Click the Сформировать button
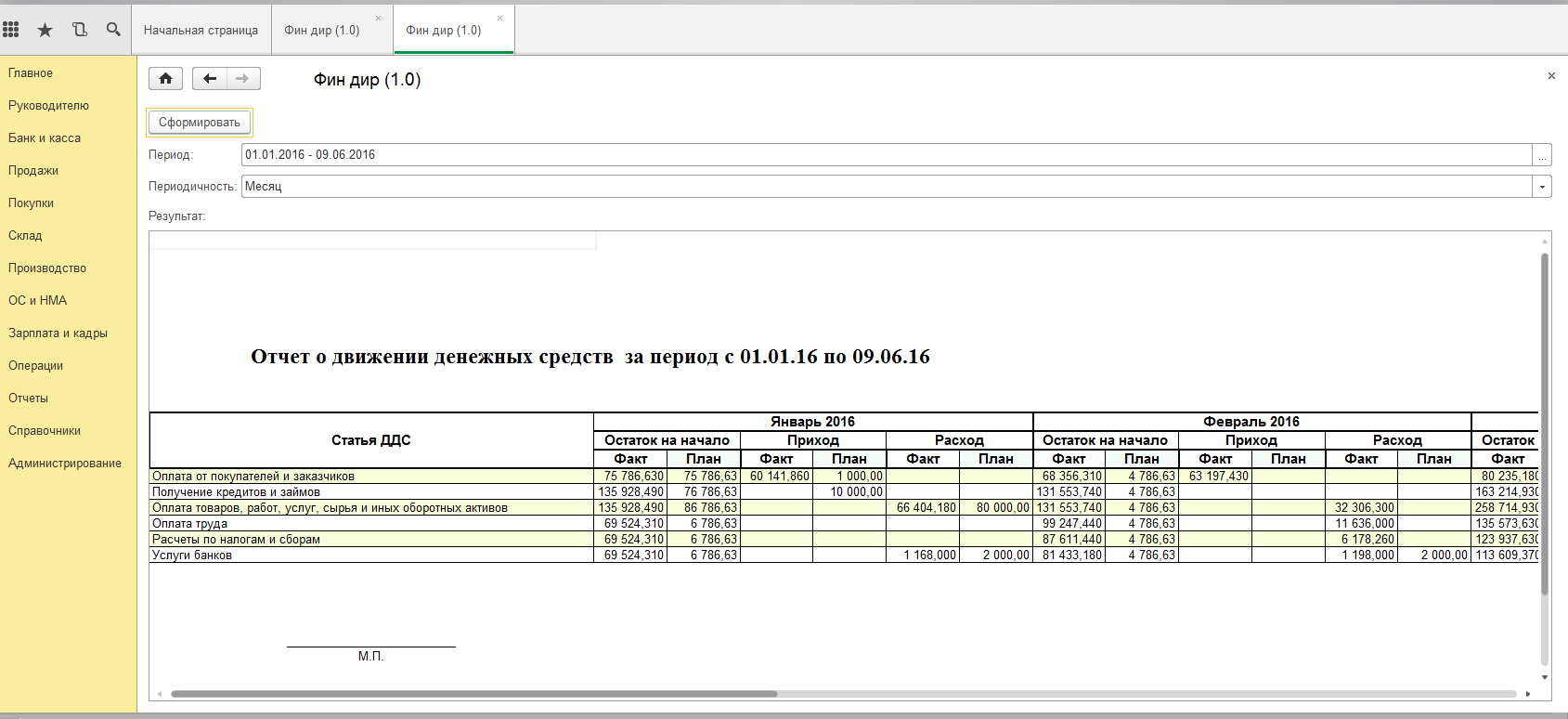Viewport: 1568px width, 719px height. (199, 123)
